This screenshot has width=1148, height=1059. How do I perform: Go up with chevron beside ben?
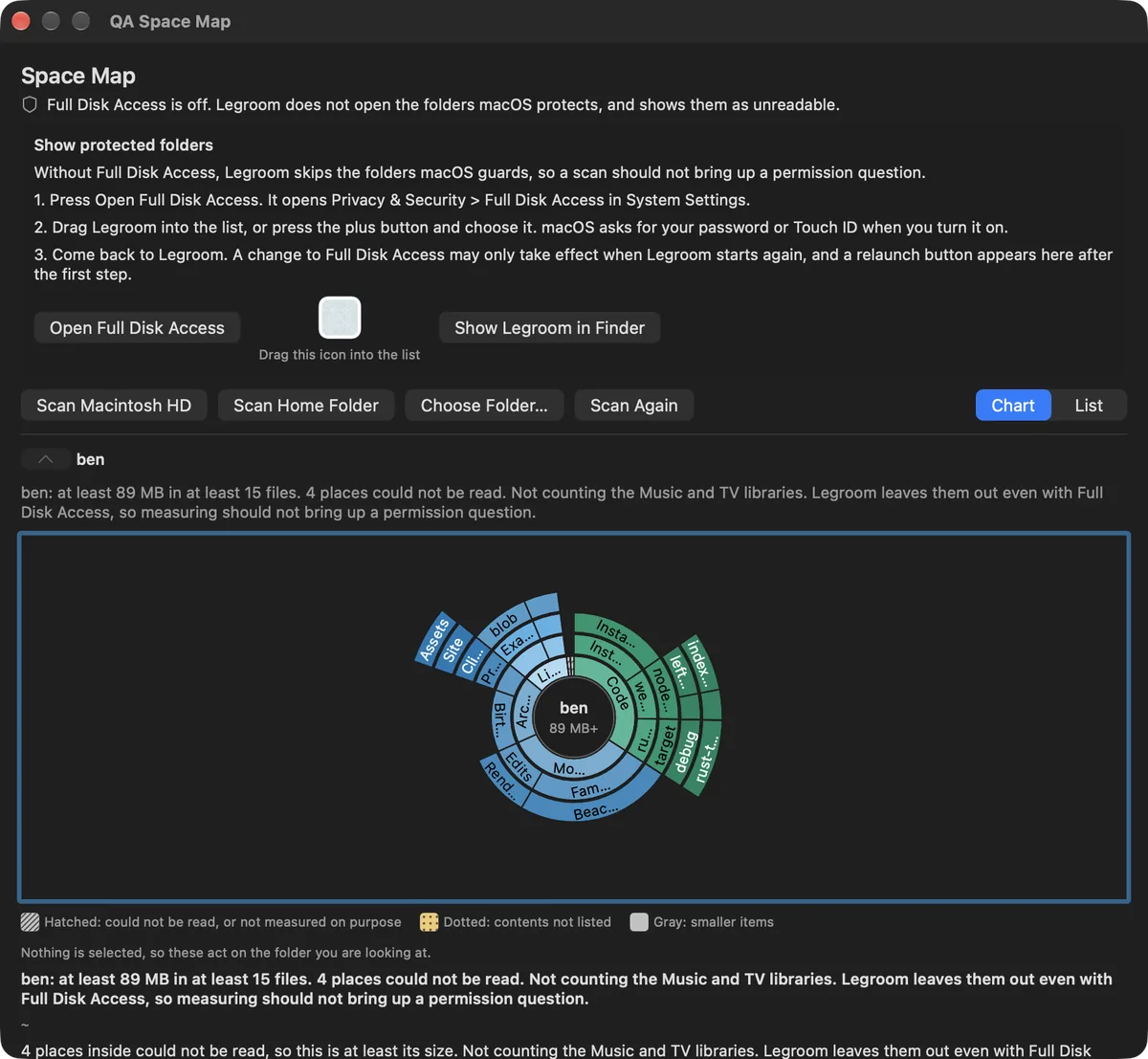pyautogui.click(x=45, y=459)
